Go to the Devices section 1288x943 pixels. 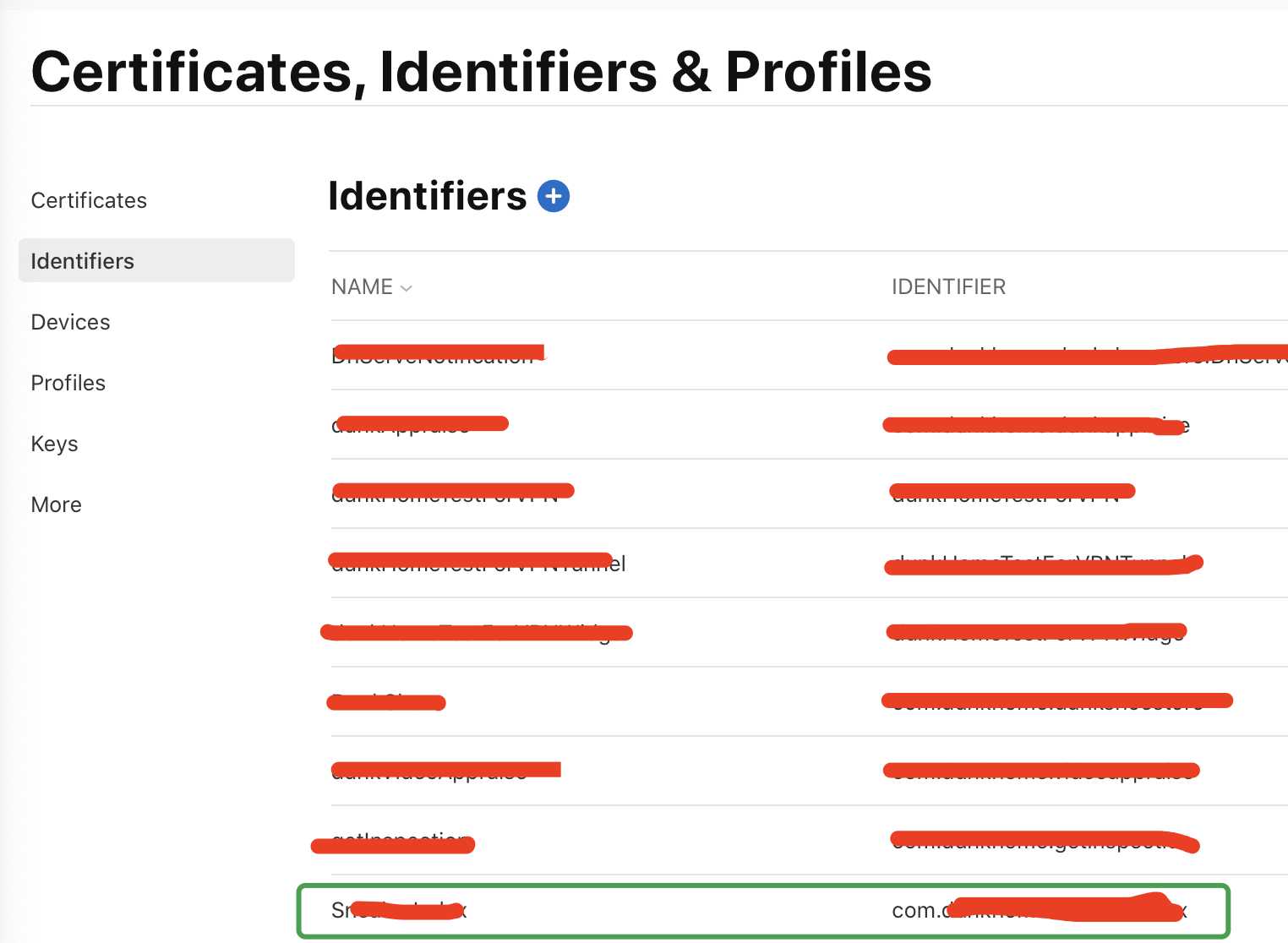click(70, 322)
